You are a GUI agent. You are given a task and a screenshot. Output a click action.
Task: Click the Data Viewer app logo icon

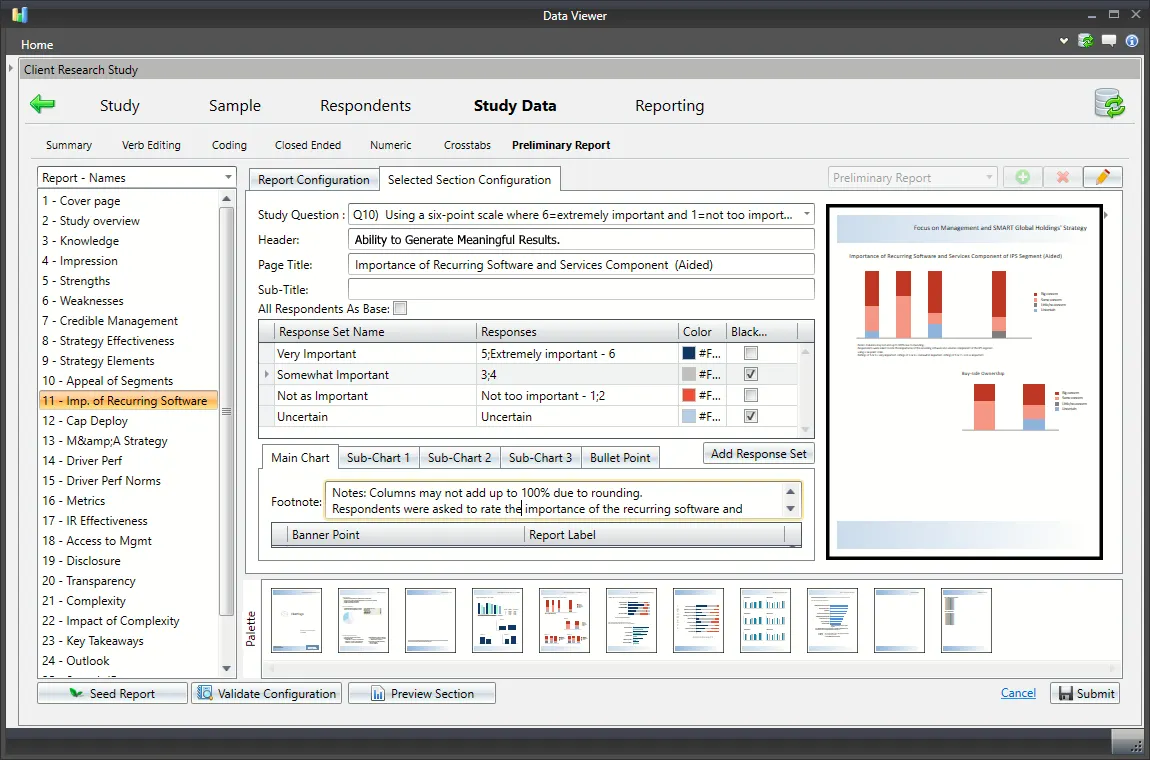[20, 15]
